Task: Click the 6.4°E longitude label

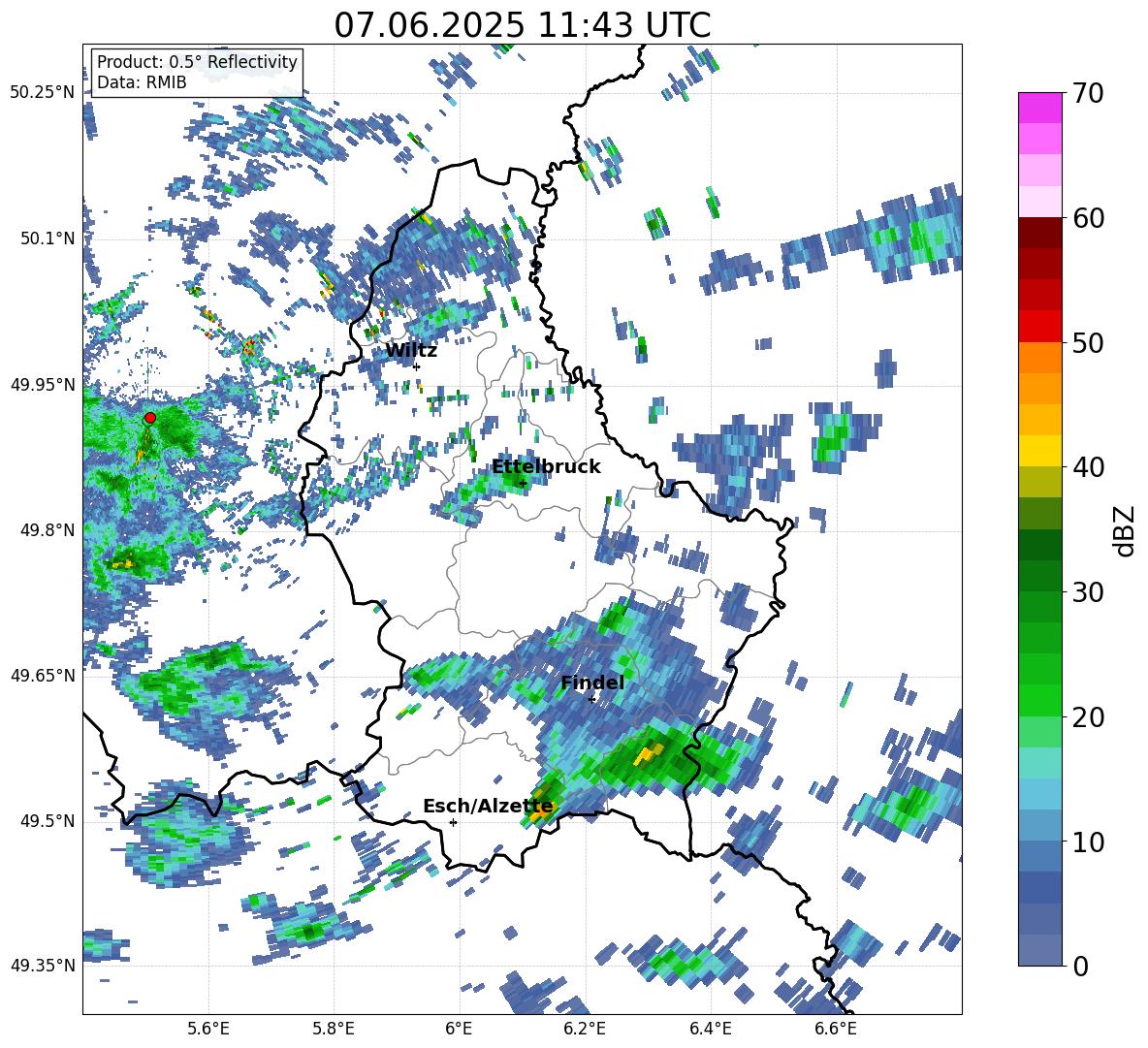Action: (710, 1030)
